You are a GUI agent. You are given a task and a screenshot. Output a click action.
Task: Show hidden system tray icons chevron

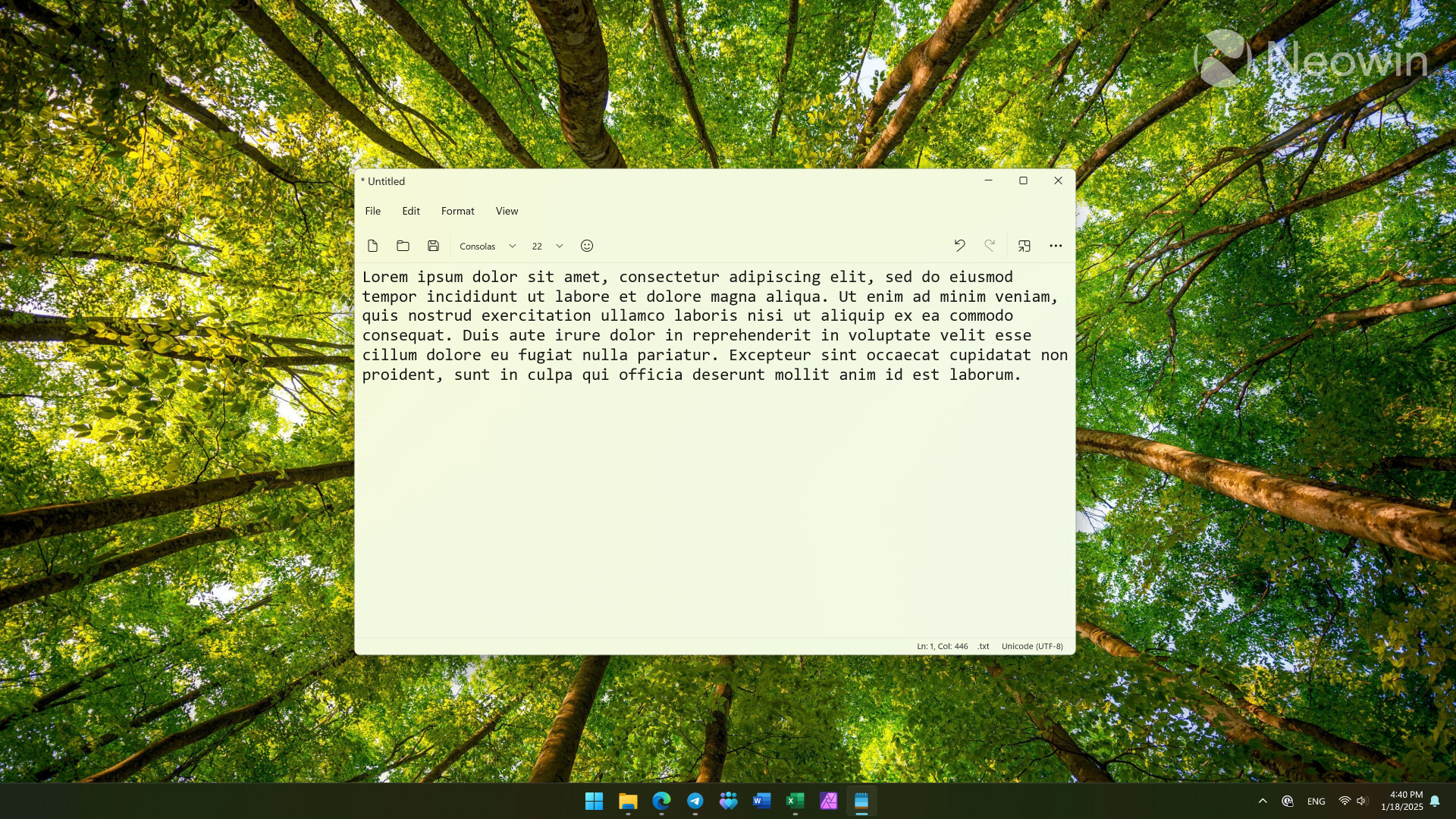tap(1263, 801)
